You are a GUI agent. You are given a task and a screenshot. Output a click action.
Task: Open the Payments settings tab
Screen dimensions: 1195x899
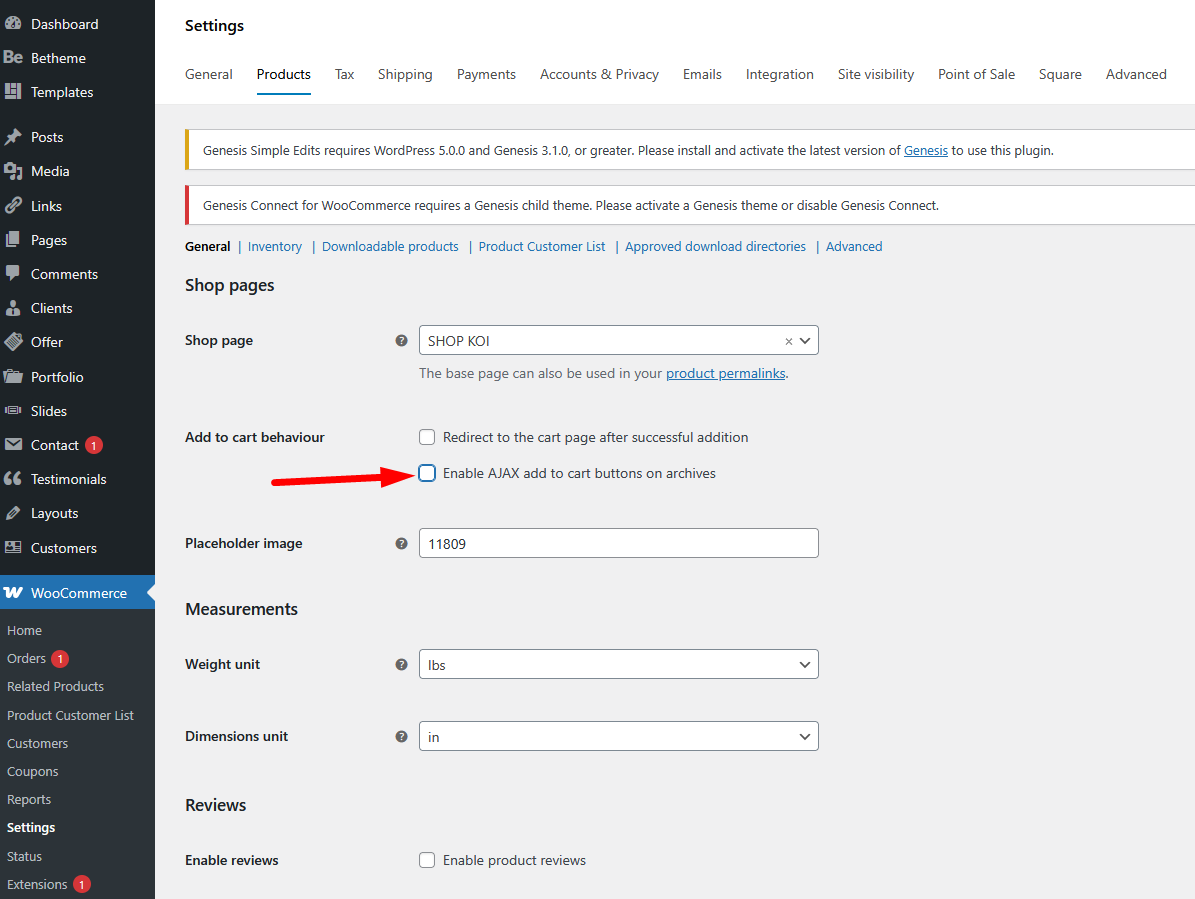[486, 75]
